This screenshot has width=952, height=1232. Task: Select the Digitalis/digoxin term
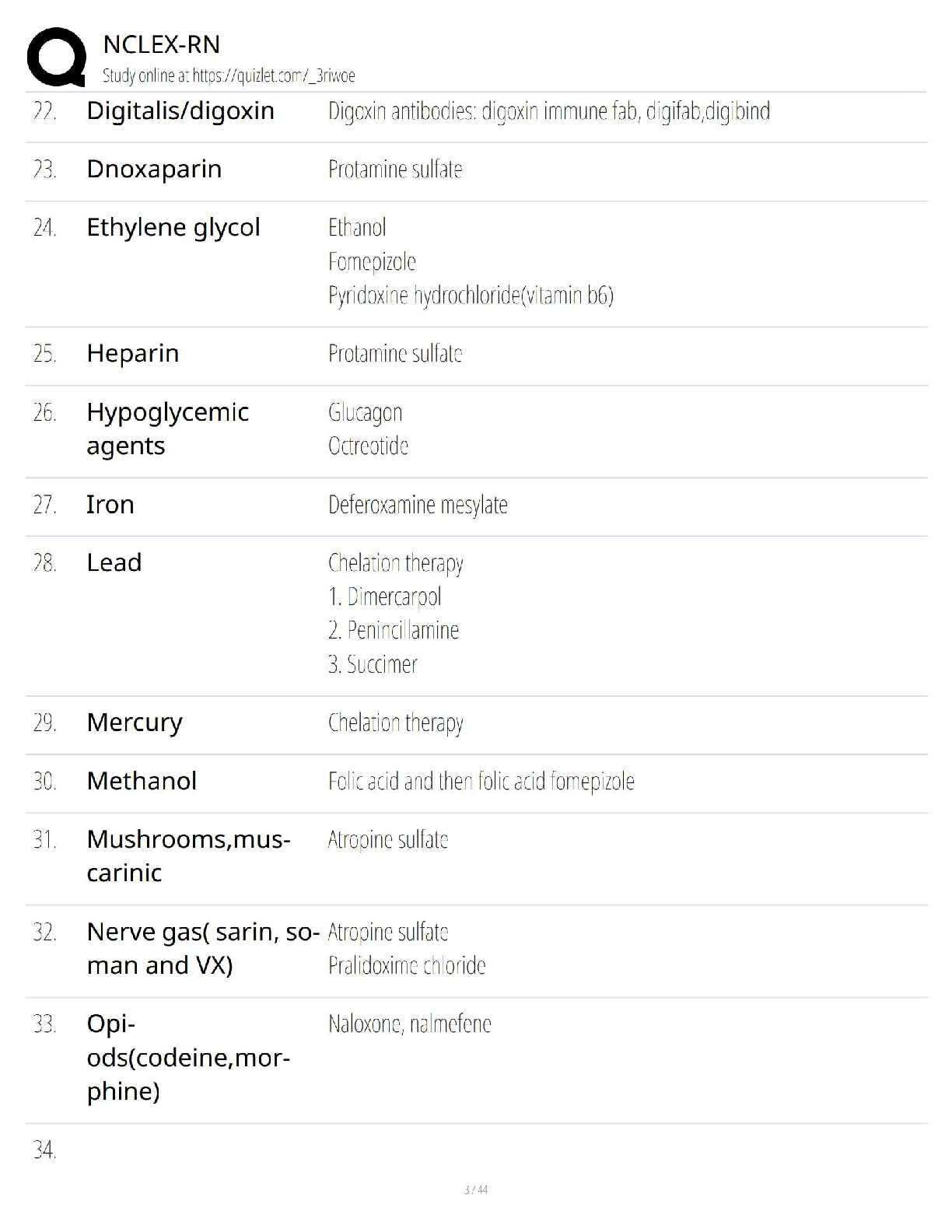click(180, 111)
